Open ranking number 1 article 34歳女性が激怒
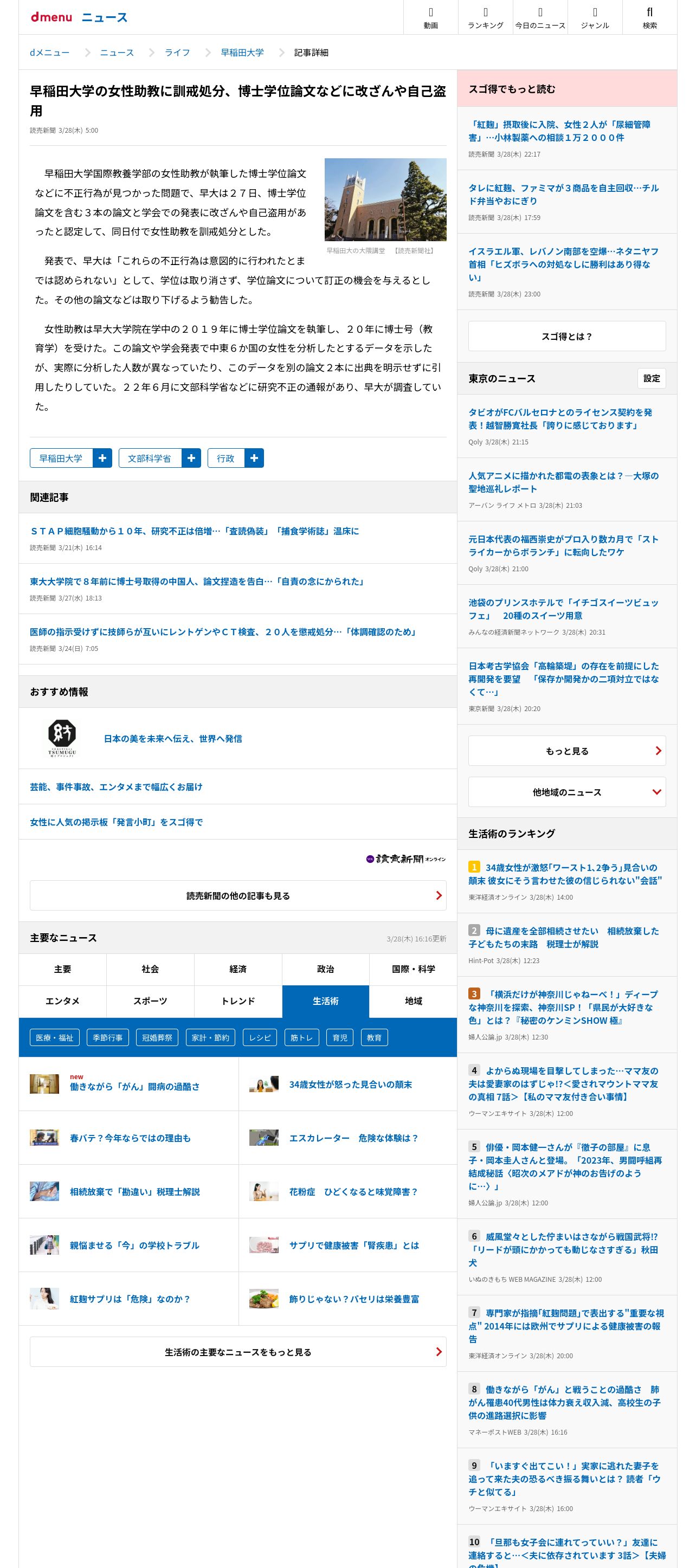696x1568 pixels. pos(565,874)
